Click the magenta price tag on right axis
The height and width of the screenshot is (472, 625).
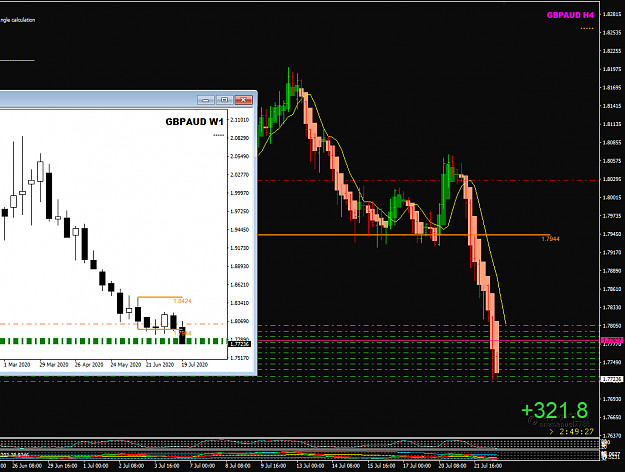(611, 340)
